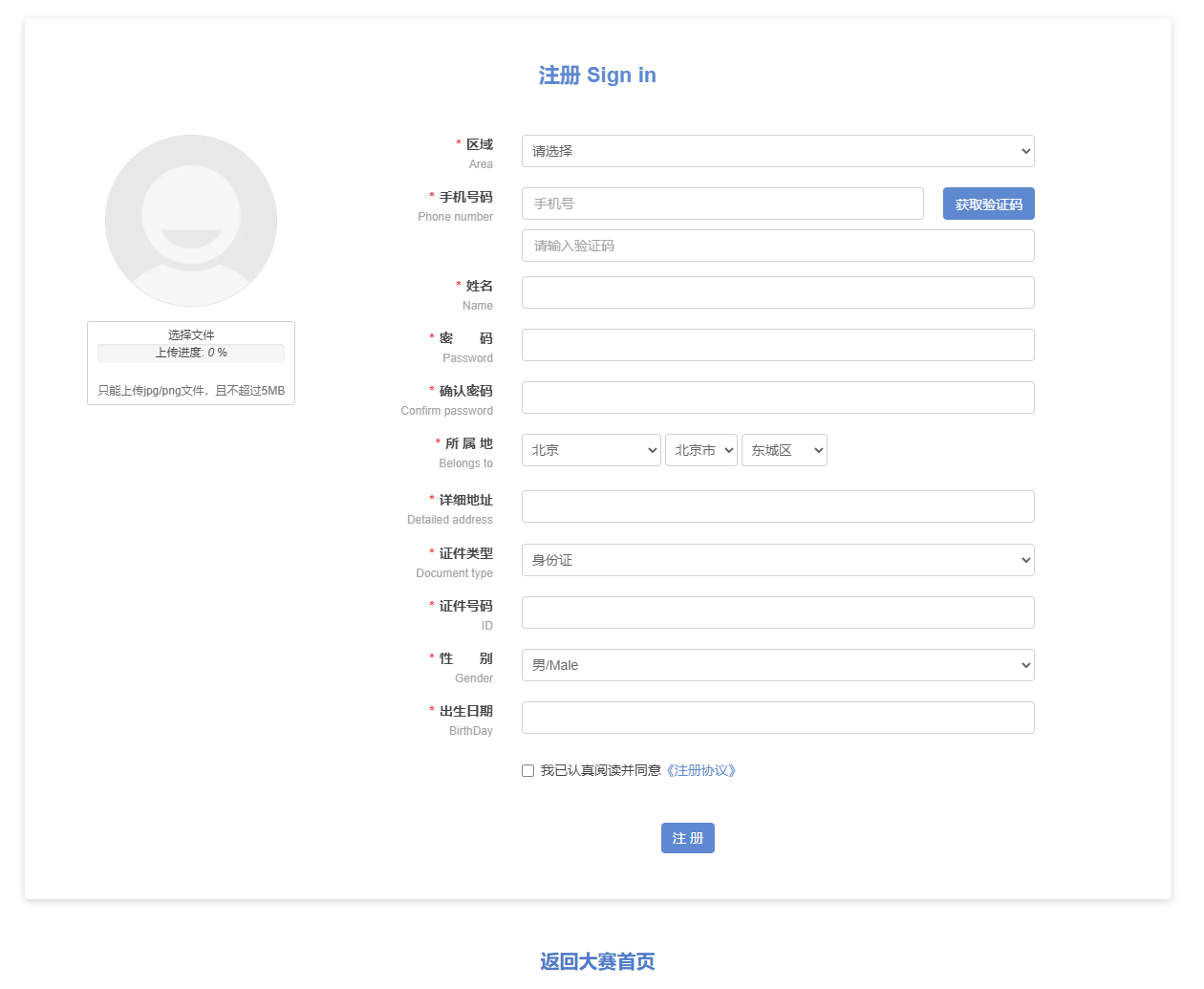Focus the 手机号 phone number field
This screenshot has width=1204, height=989.
tap(722, 204)
